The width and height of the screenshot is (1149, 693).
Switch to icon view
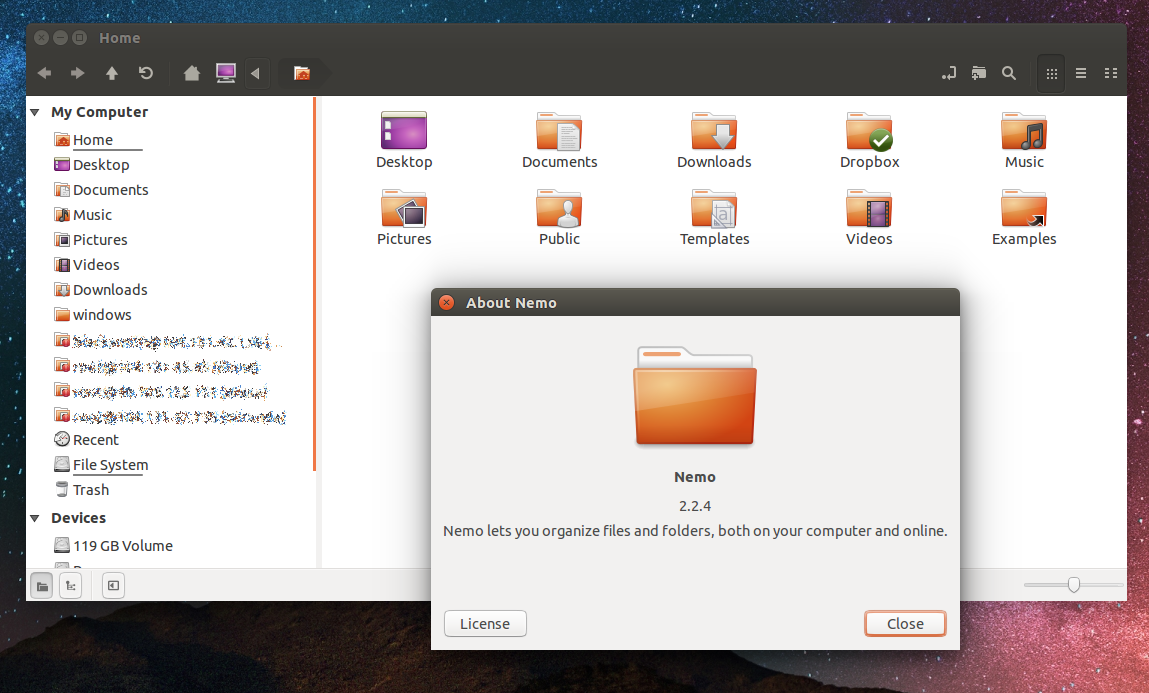point(1052,73)
